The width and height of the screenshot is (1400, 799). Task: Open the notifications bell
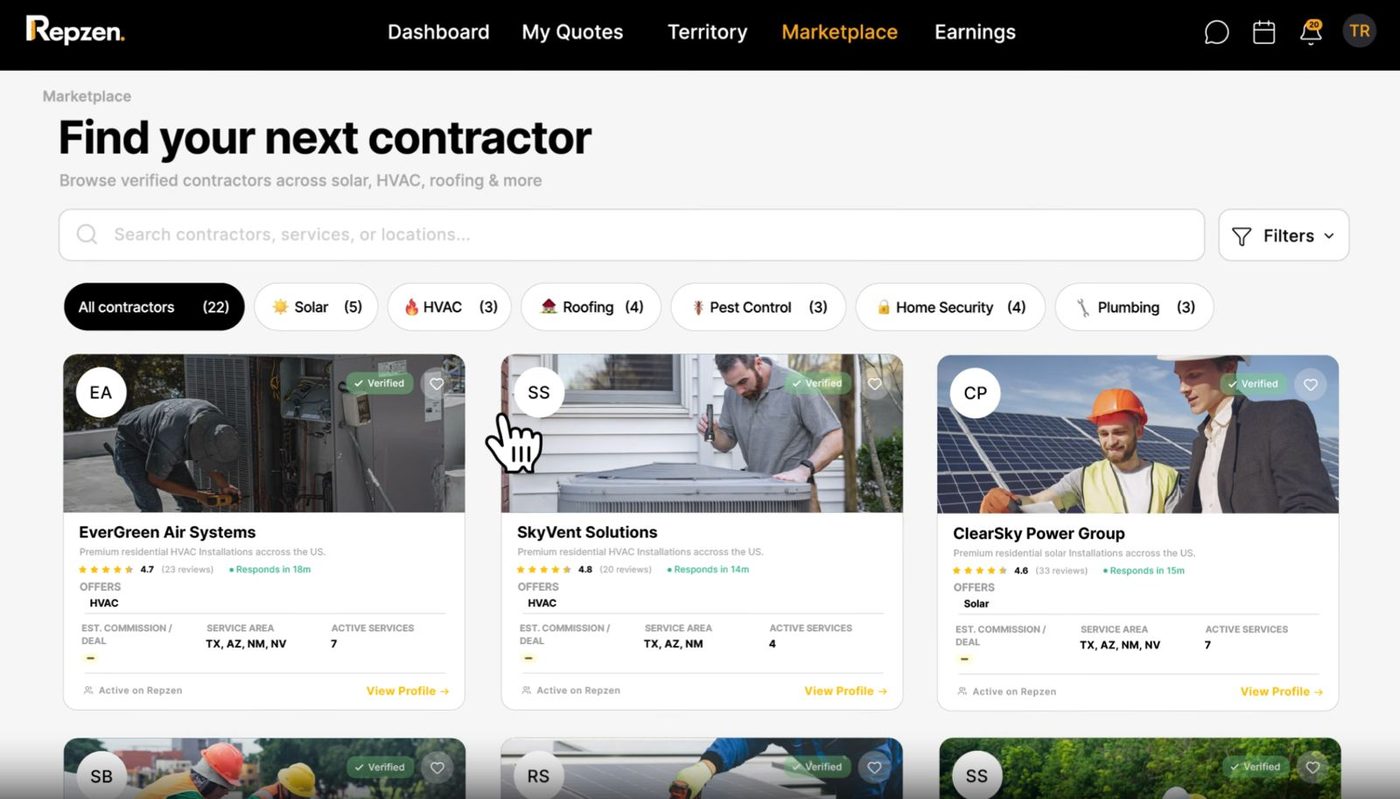1311,32
